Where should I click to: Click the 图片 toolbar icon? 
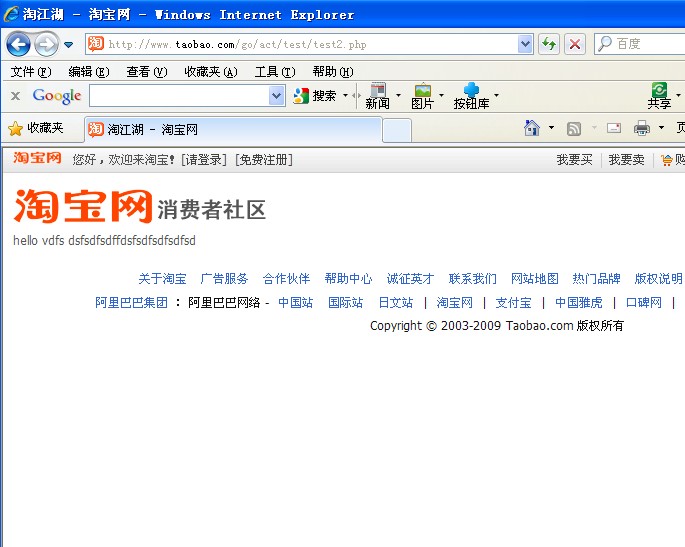pos(422,96)
